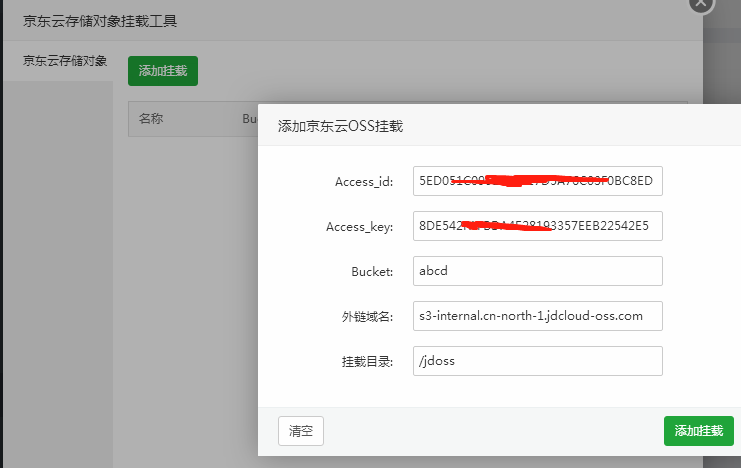Click the Bucket field containing abcd
The height and width of the screenshot is (468, 741).
pyautogui.click(x=538, y=271)
